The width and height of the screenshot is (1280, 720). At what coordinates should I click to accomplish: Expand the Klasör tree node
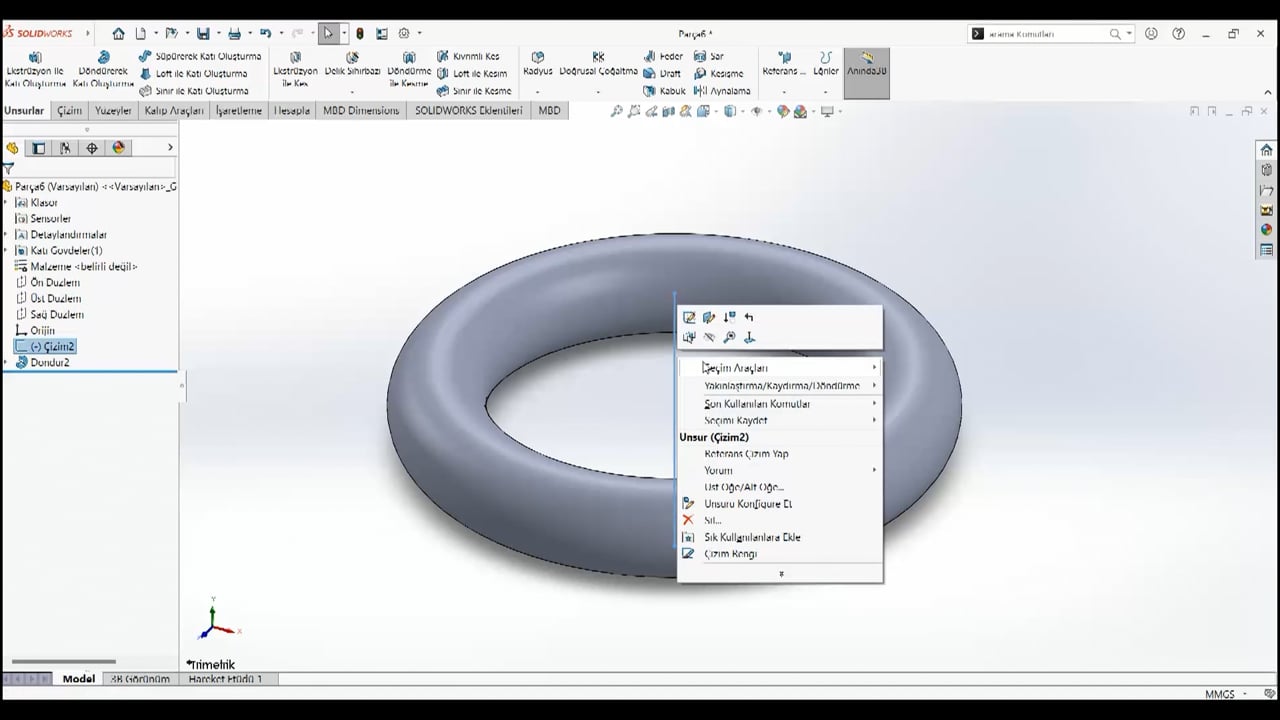point(6,203)
